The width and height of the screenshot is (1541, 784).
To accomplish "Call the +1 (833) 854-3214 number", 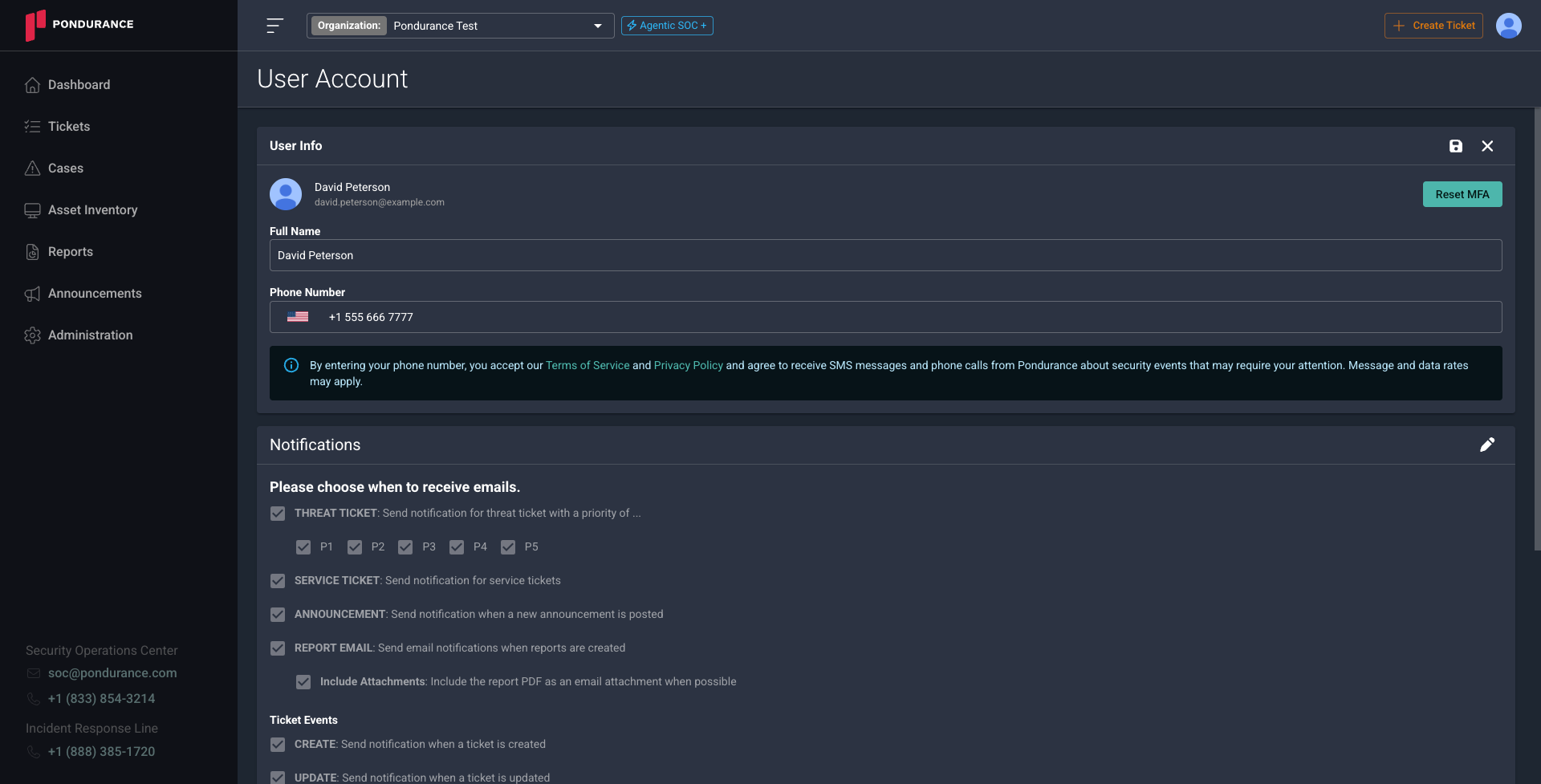I will [x=101, y=699].
